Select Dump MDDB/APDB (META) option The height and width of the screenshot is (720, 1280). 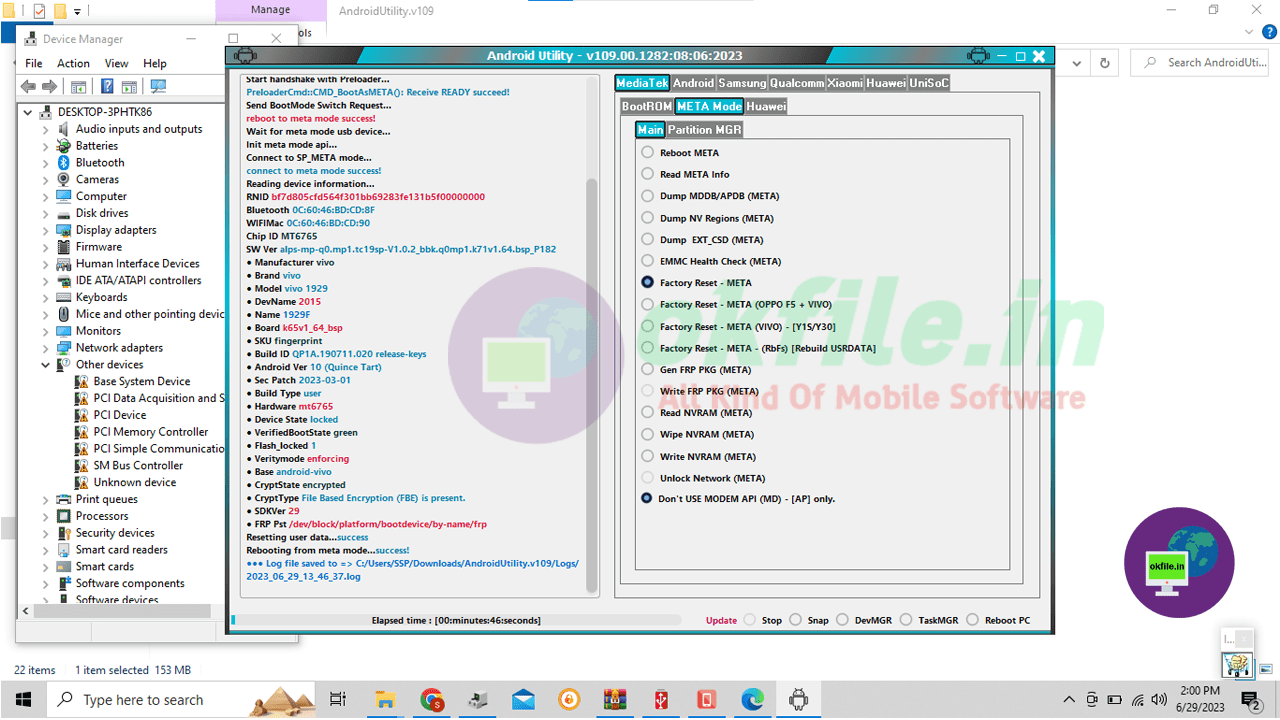click(648, 196)
